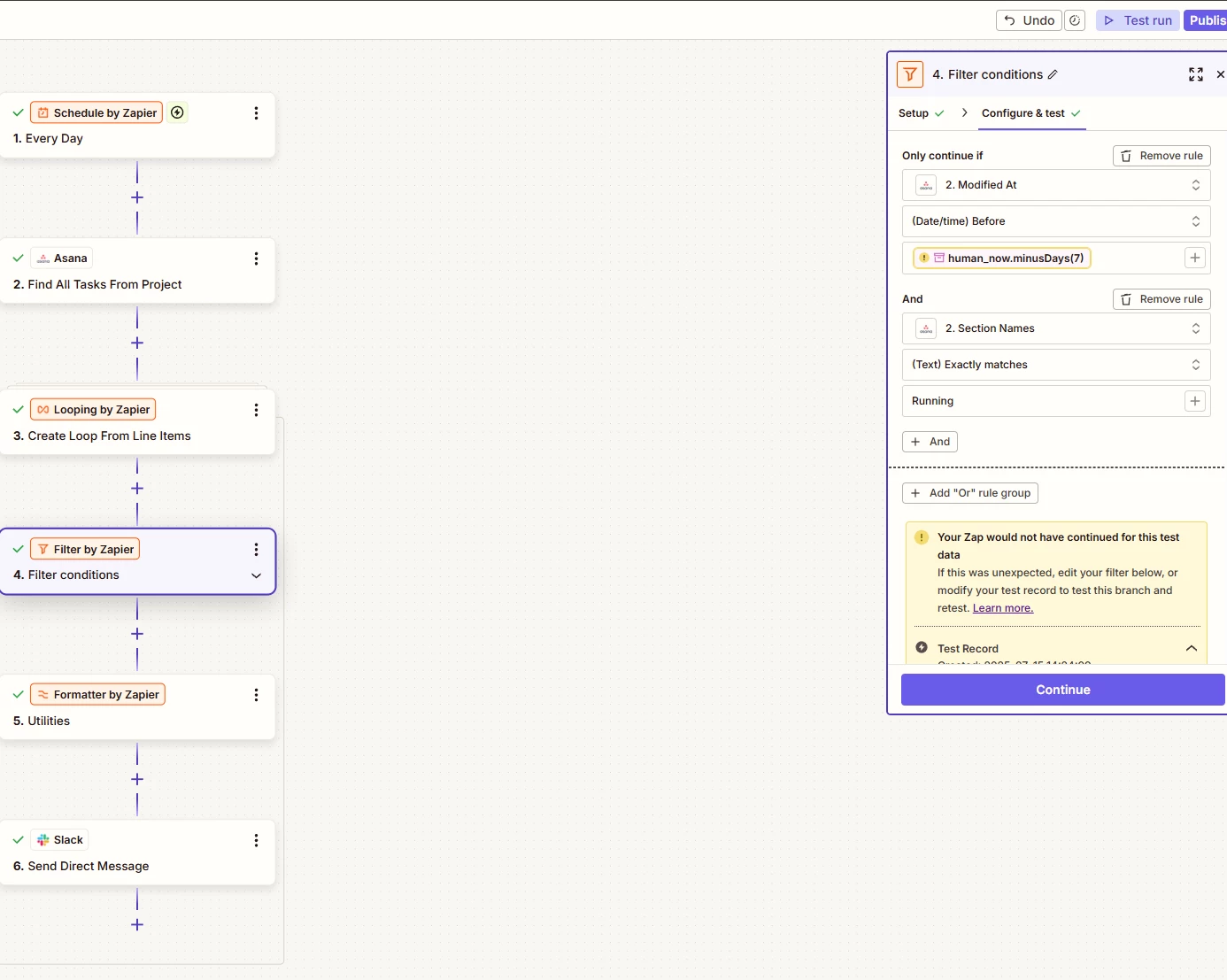Image resolution: width=1227 pixels, height=980 pixels.
Task: Switch to the Setup tab
Action: [921, 113]
